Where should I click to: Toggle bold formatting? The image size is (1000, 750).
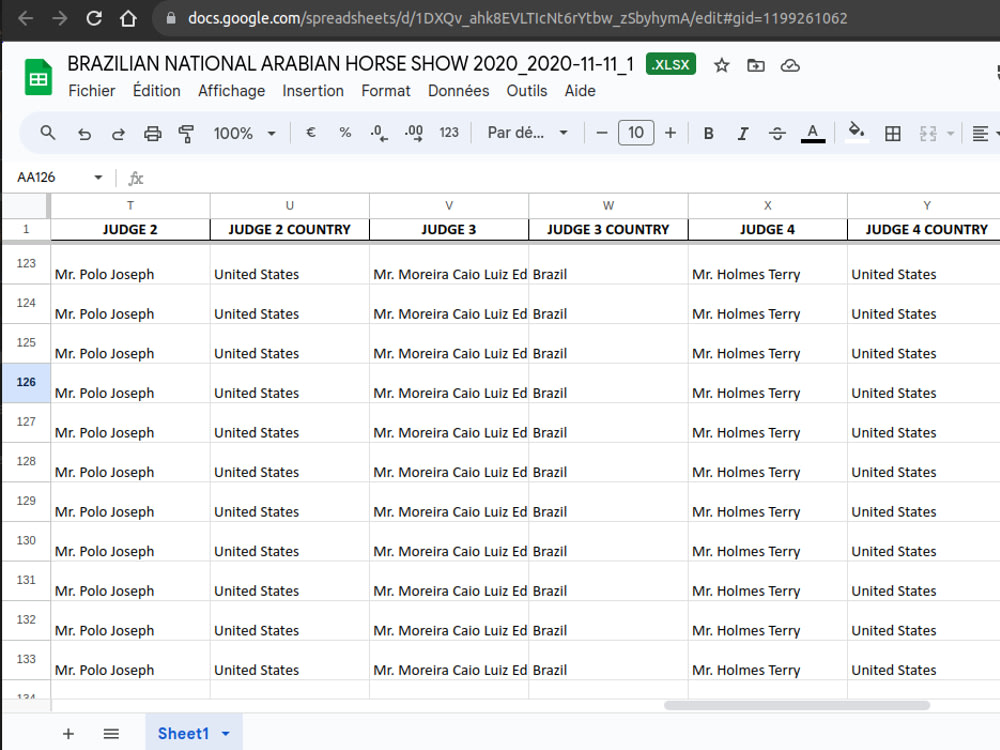click(x=709, y=133)
